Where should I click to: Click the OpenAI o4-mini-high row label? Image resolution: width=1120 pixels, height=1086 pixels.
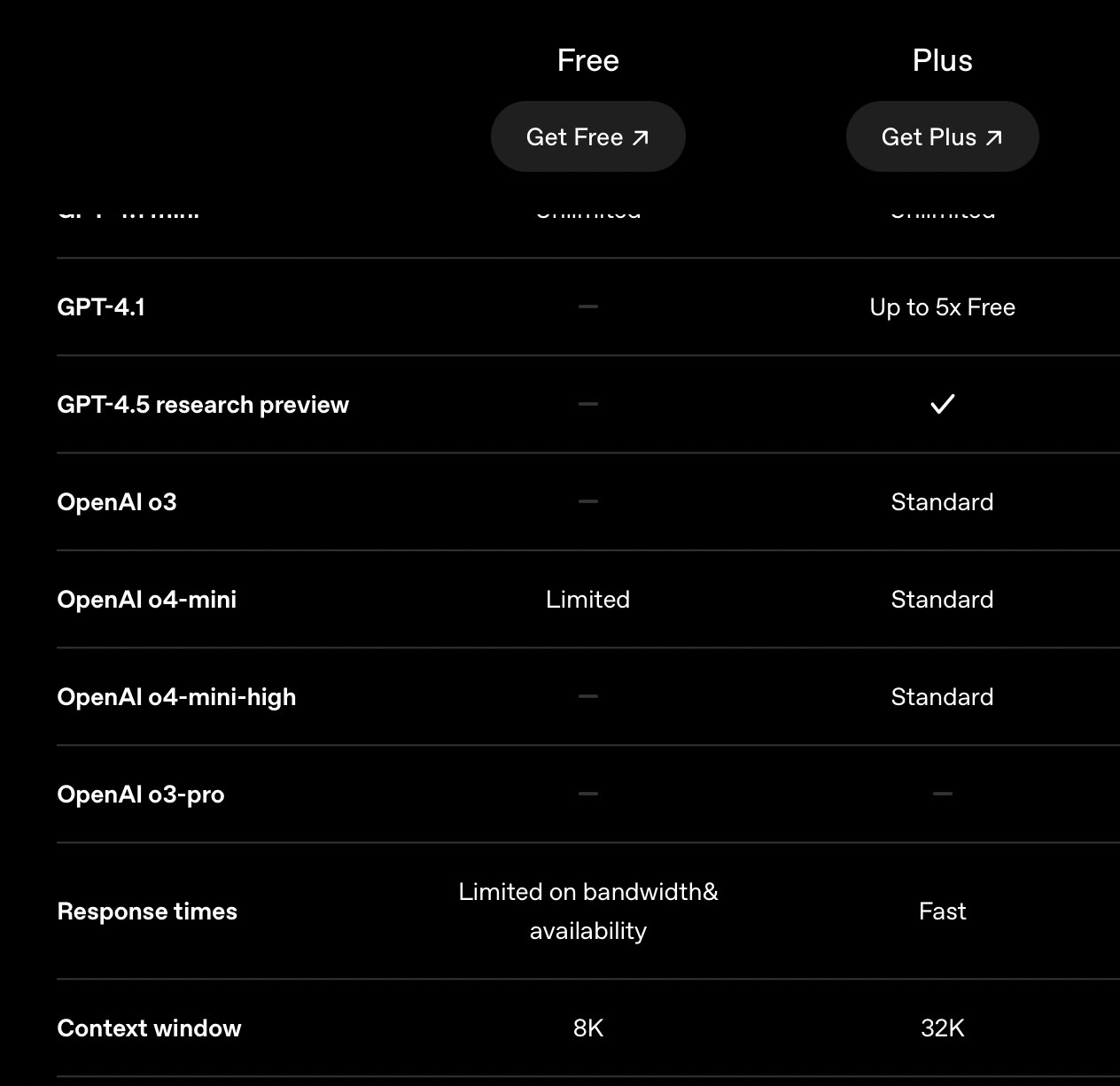(176, 697)
